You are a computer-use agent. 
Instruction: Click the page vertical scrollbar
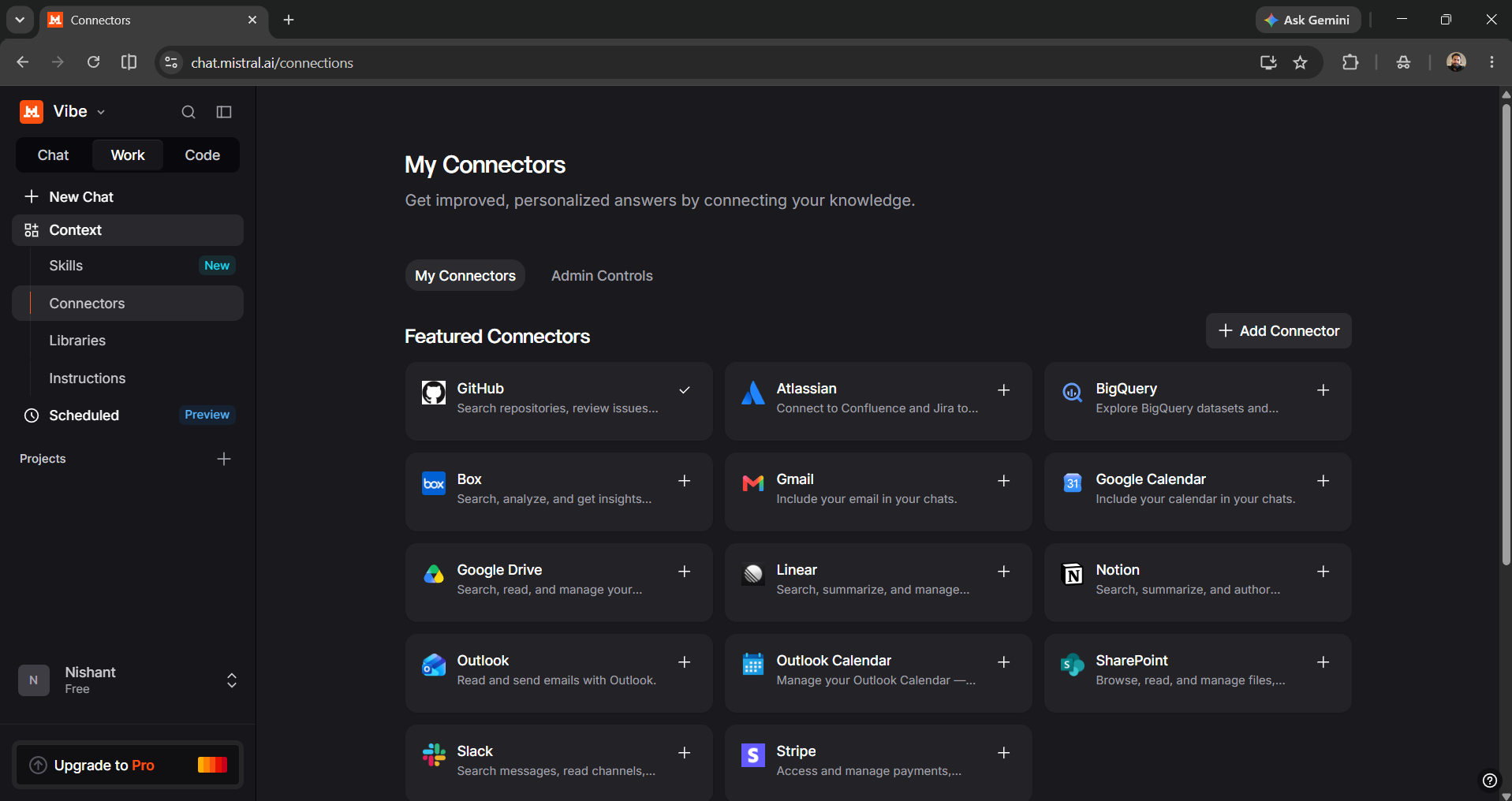coord(1506,335)
